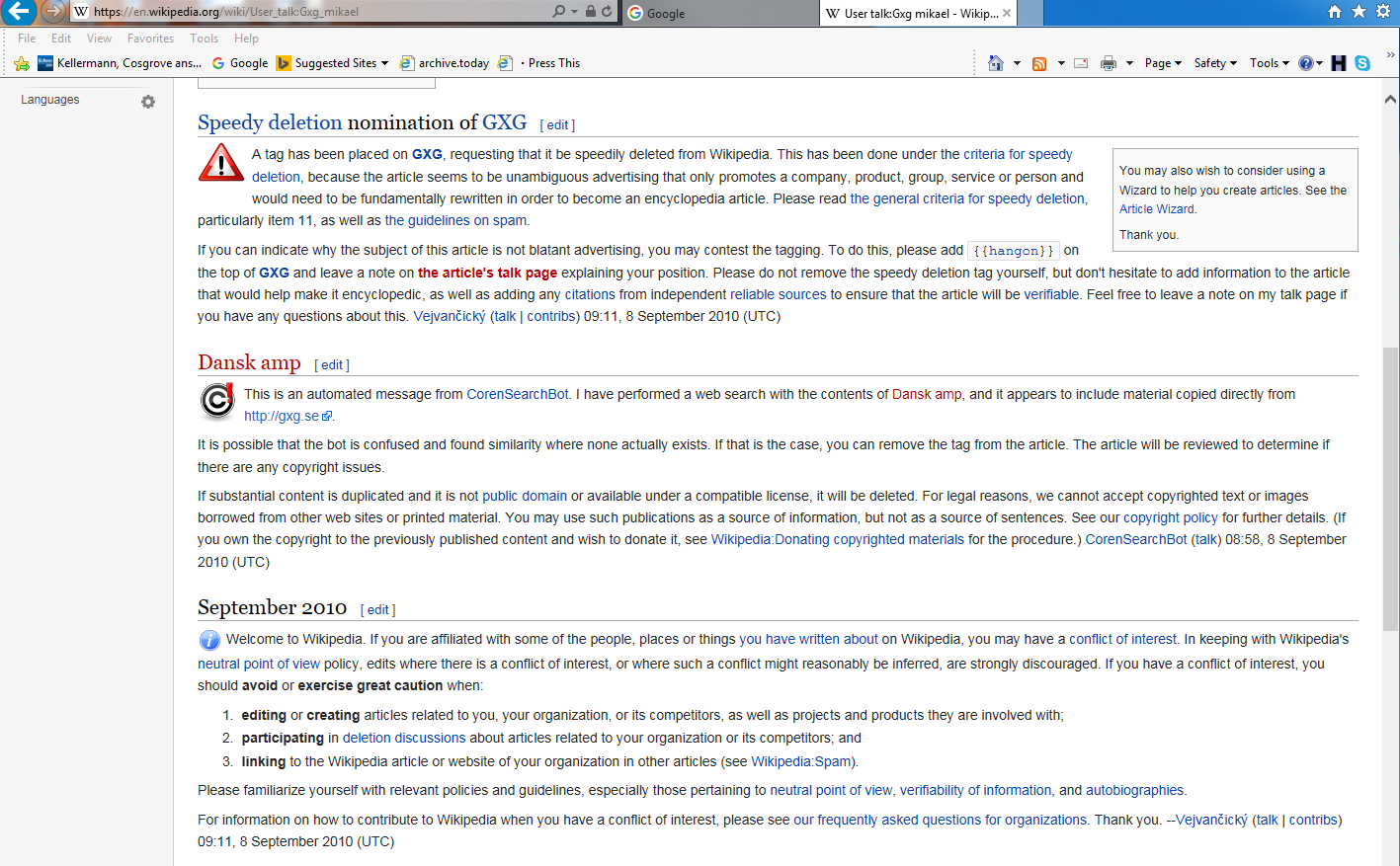Click the browser Back arrow button
This screenshot has width=1400, height=866.
click(19, 12)
